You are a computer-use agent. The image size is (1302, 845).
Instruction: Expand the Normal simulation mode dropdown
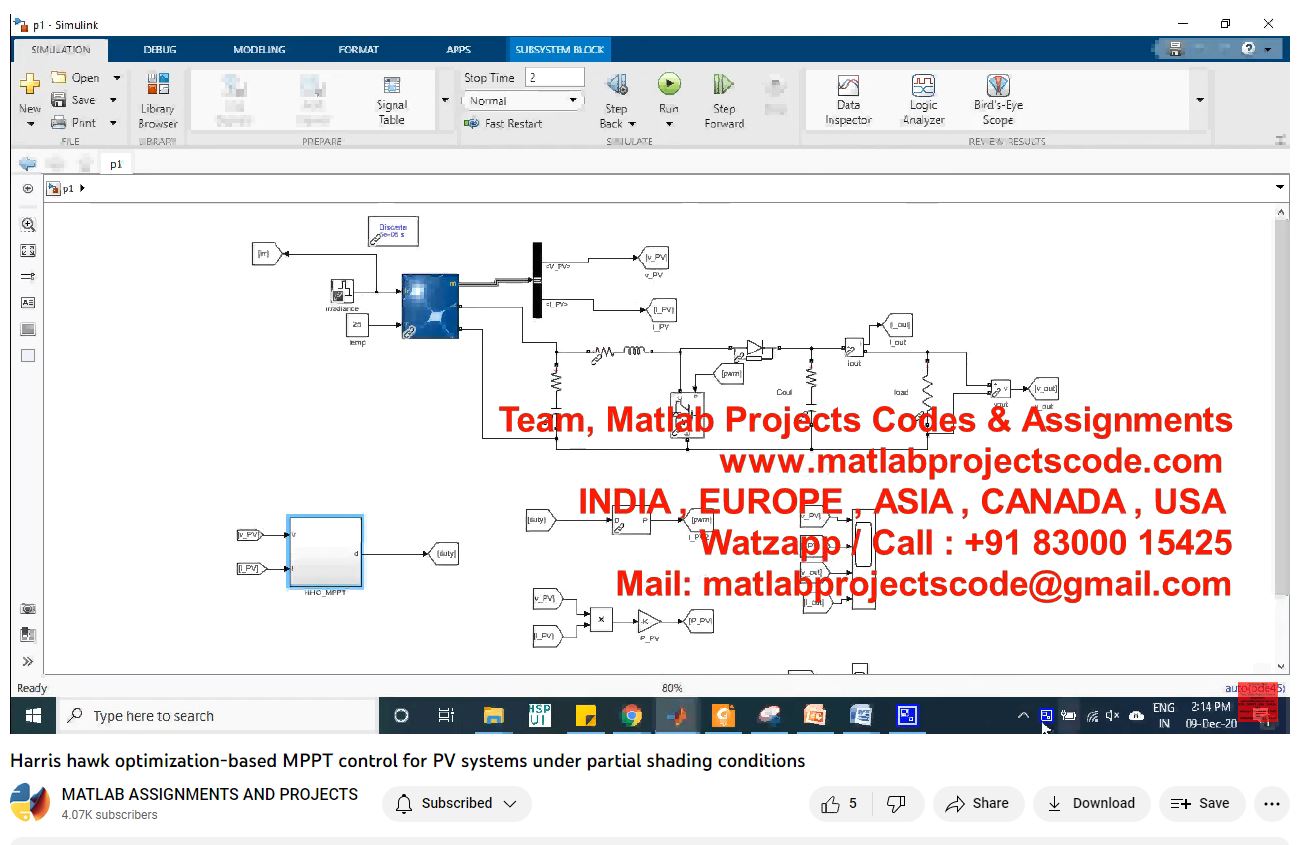coord(523,101)
